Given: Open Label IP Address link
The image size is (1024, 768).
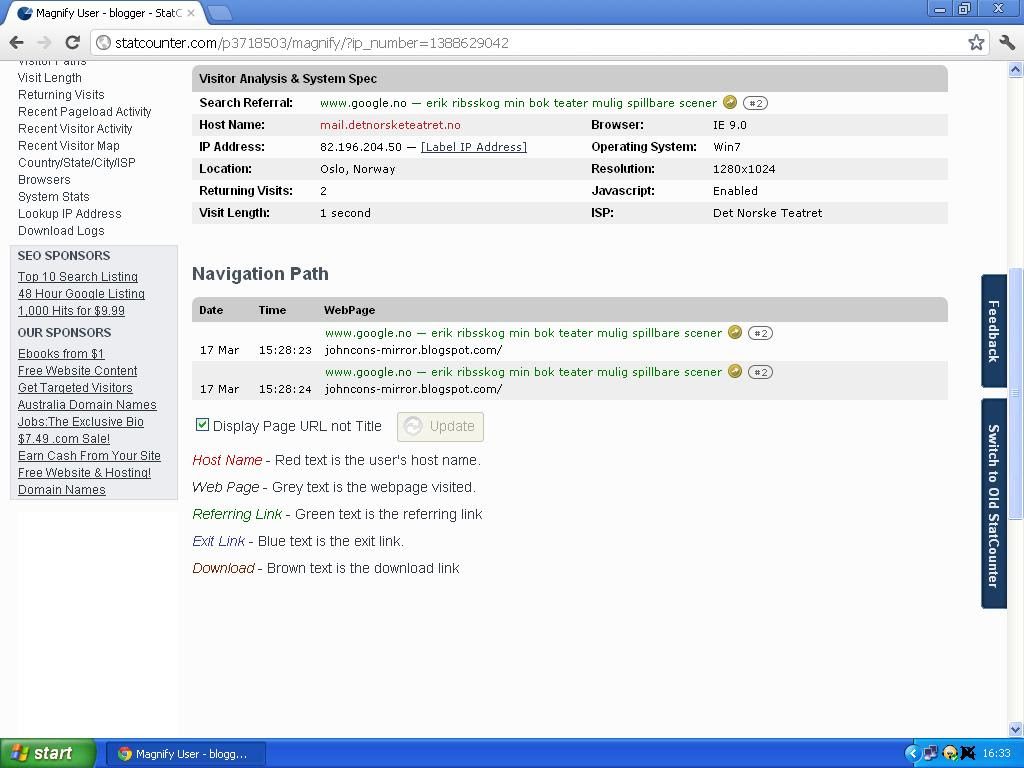Looking at the screenshot, I should click(x=473, y=147).
